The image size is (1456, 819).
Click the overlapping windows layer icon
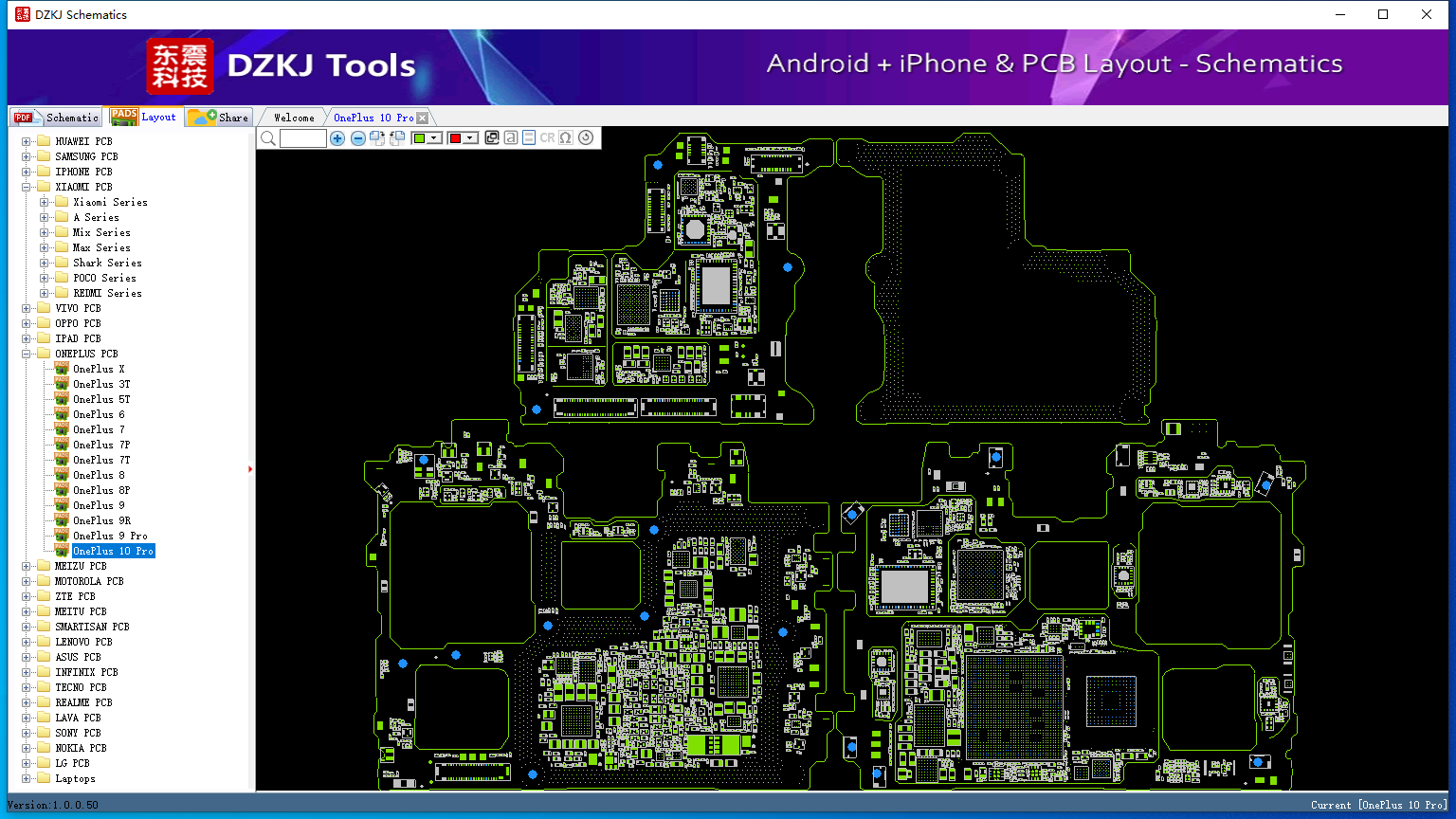492,137
